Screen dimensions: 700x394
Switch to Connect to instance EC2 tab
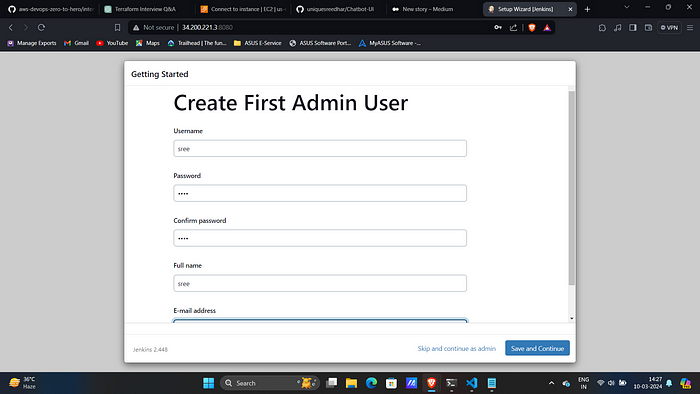pos(243,9)
